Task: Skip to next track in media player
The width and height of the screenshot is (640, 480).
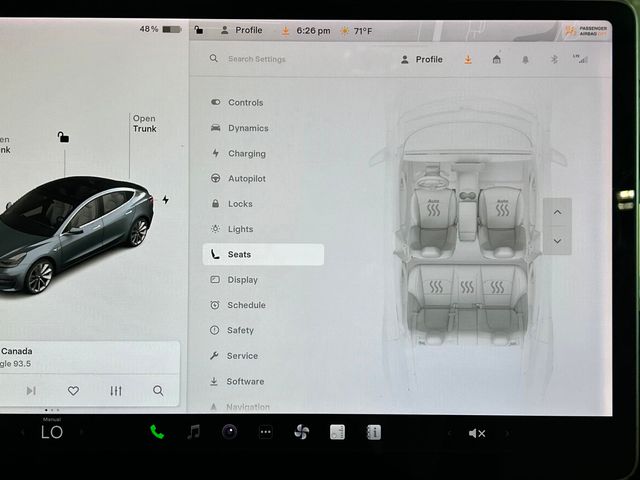Action: 31,391
